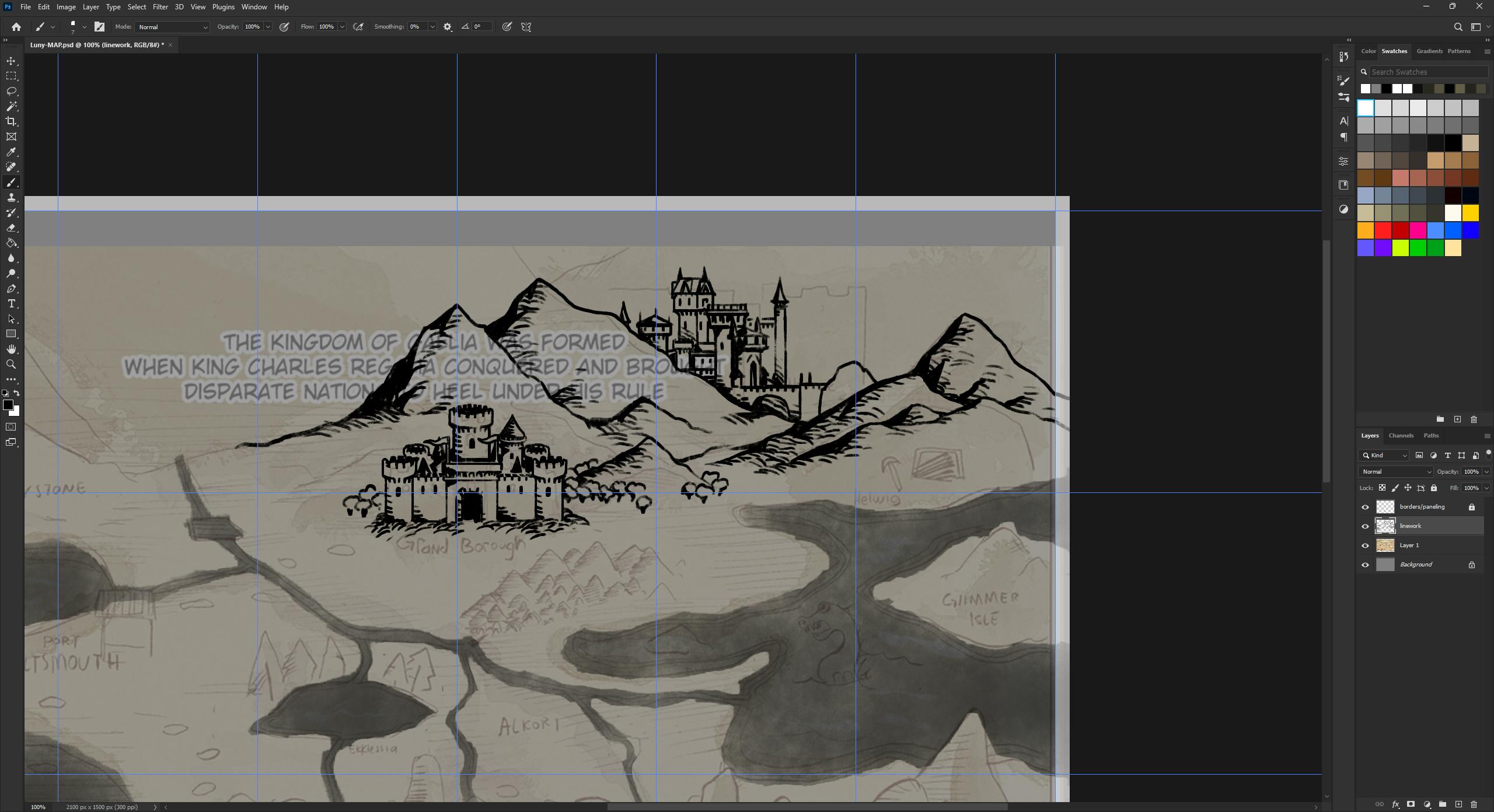Viewport: 1494px width, 812px height.
Task: Switch to the Gradients tab
Action: click(x=1429, y=51)
